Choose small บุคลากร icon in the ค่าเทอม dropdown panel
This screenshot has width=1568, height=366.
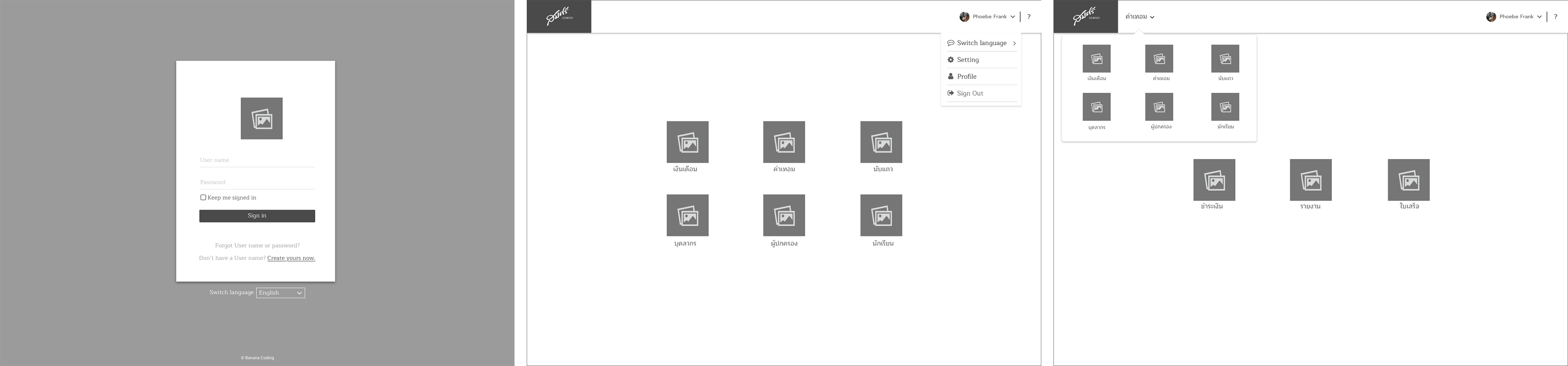(x=1096, y=107)
